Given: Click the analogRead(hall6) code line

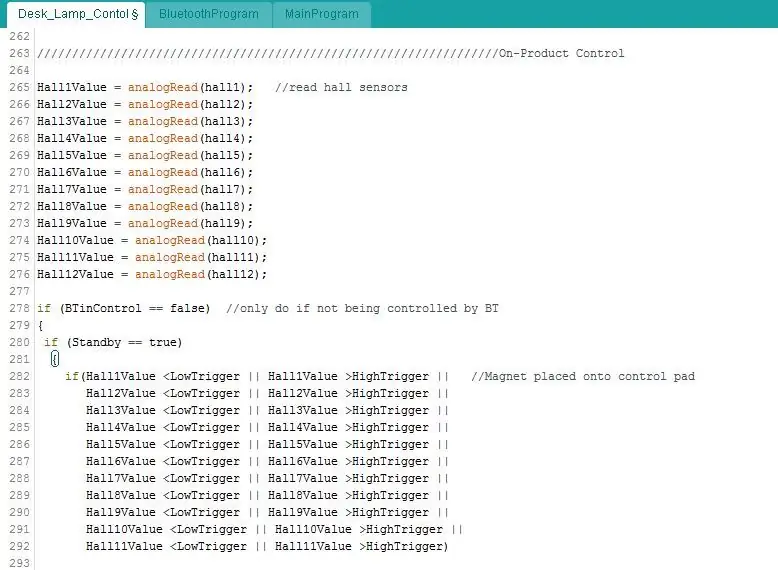Looking at the screenshot, I should [x=145, y=172].
